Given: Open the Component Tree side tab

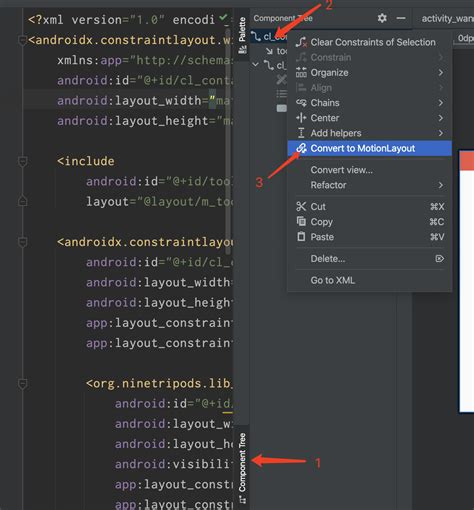Looking at the screenshot, I should (242, 467).
